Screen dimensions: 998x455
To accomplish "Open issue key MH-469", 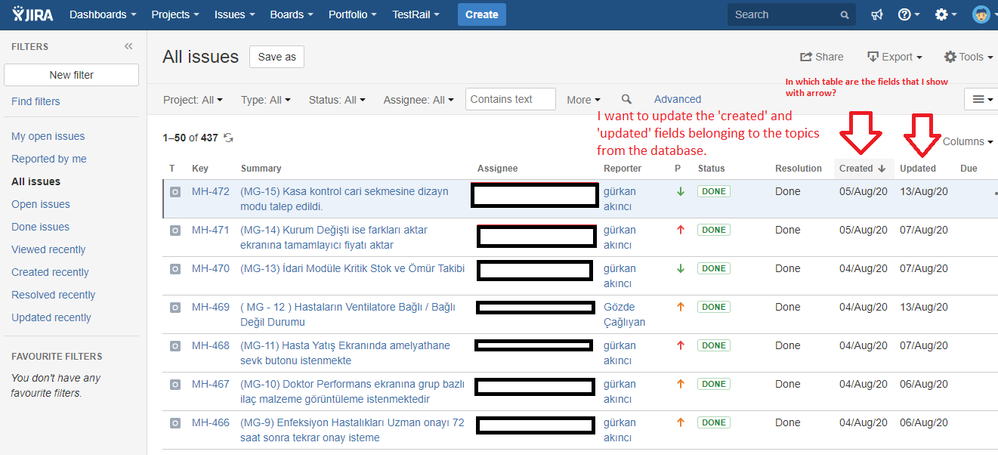I will tap(211, 307).
